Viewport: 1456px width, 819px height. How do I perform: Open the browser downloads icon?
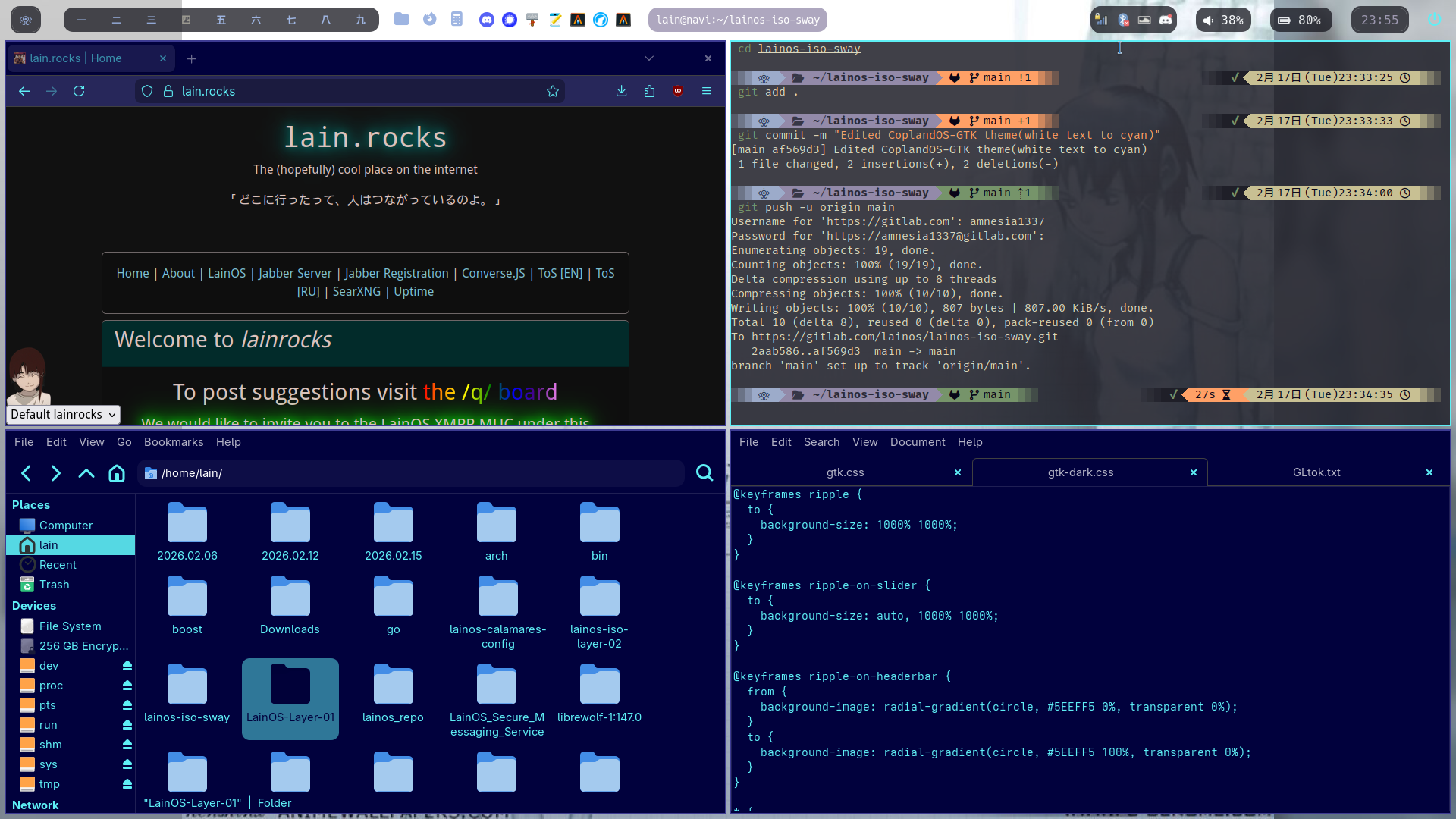point(621,91)
